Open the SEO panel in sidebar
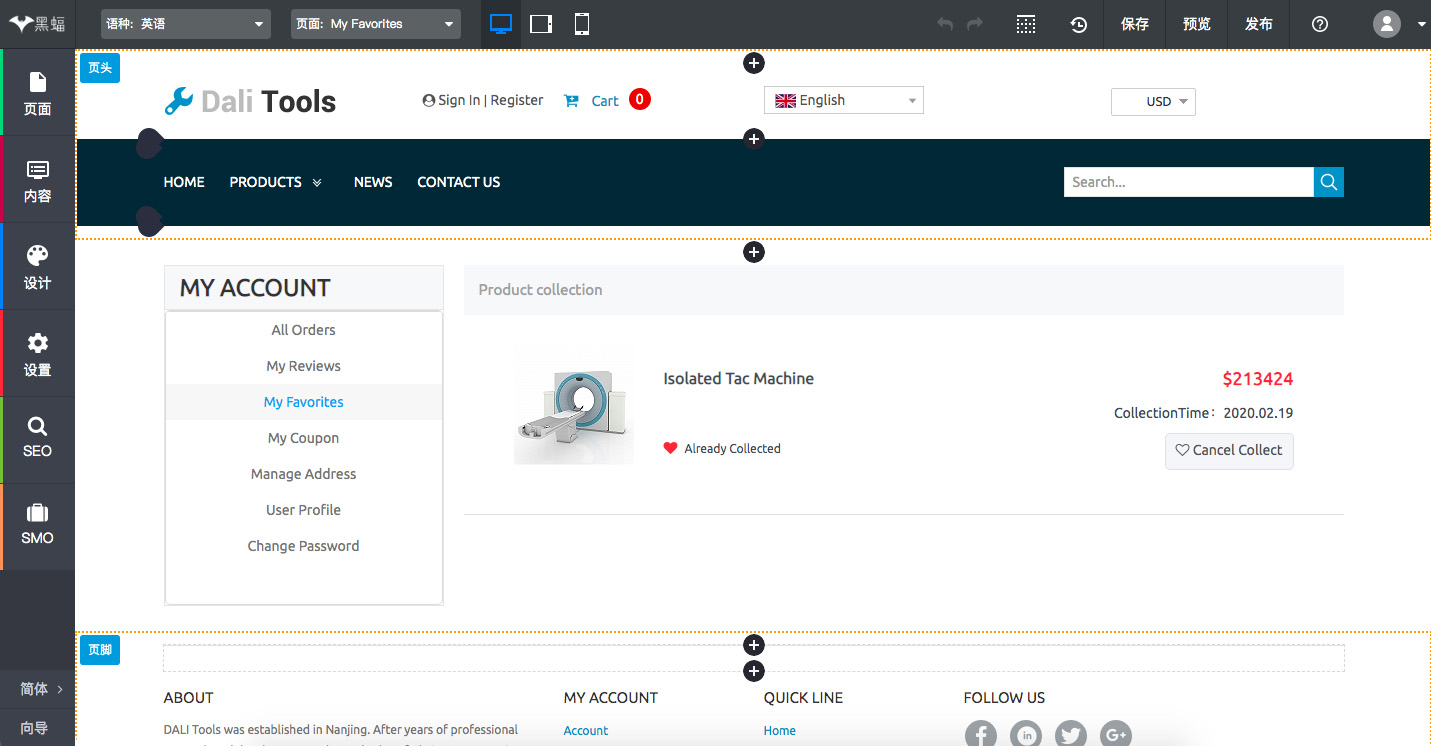Screen dimensions: 1431x746 coord(37,439)
